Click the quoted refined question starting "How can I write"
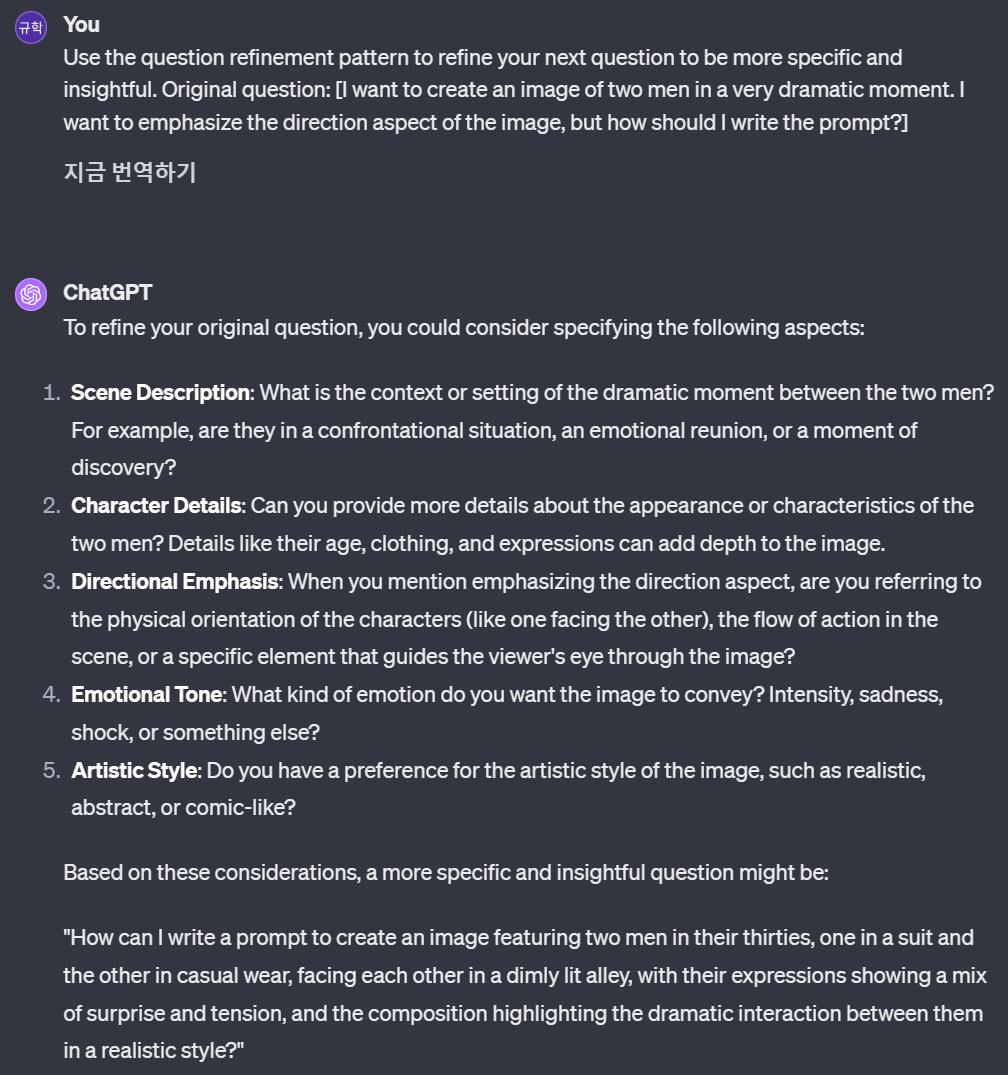Screen dimensions: 1008x1075 tap(518, 976)
